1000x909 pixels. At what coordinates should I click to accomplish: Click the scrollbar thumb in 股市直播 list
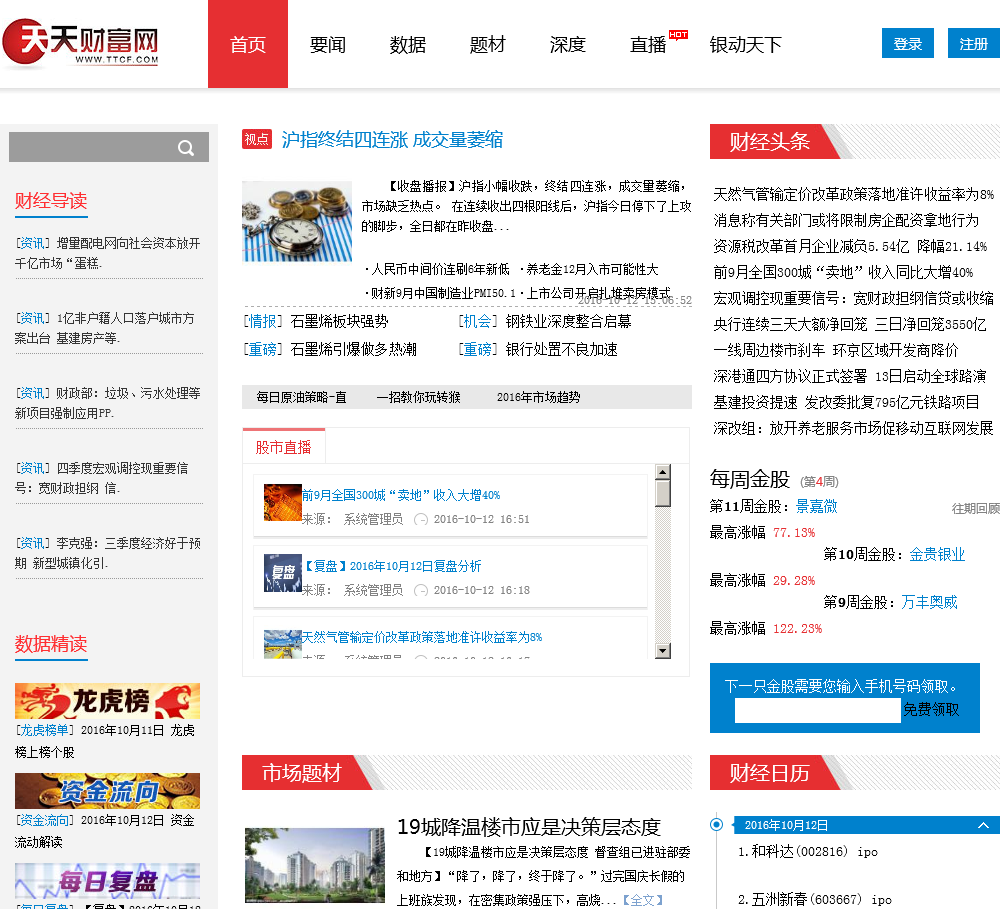[663, 493]
